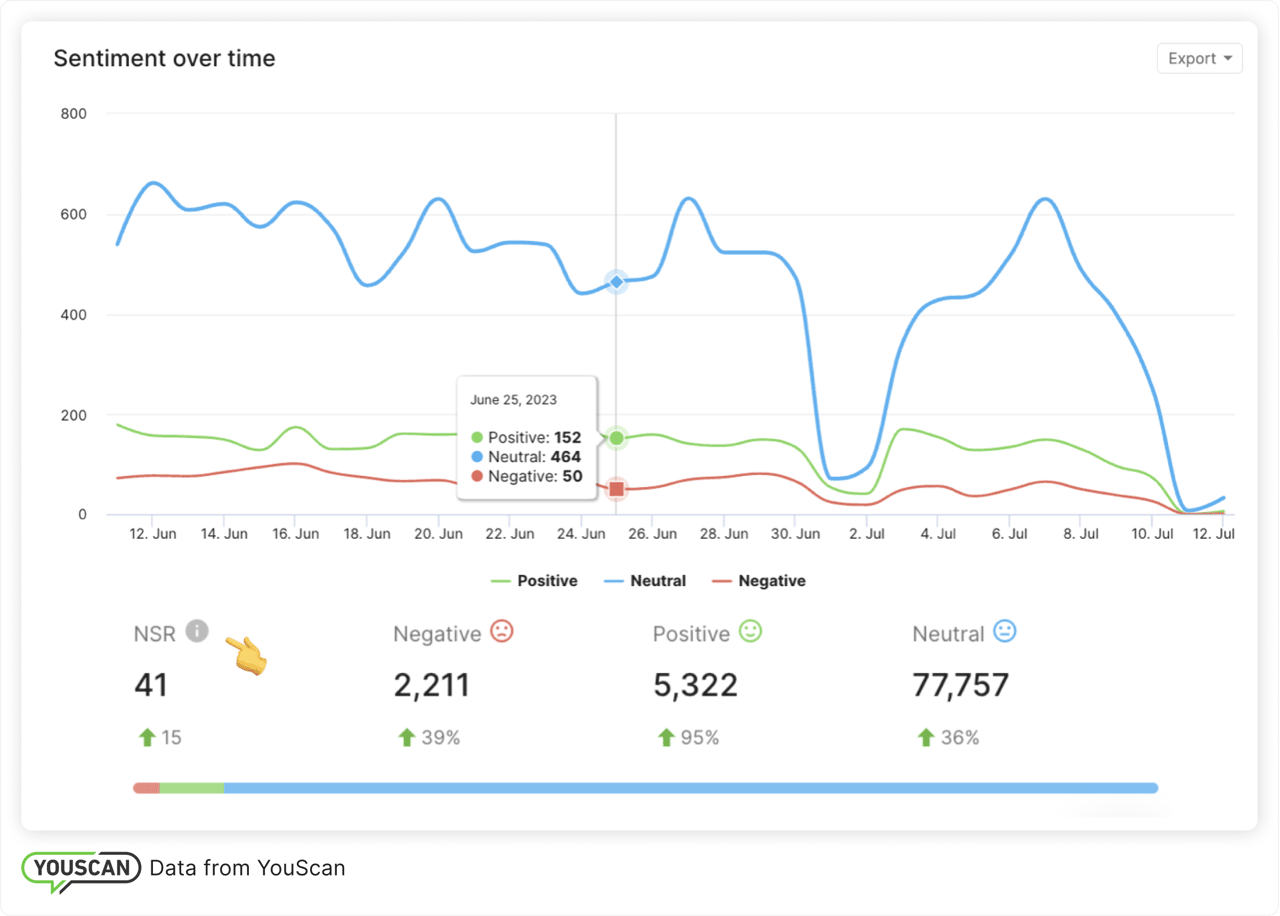The height and width of the screenshot is (916, 1280).
Task: Open the Export dropdown
Action: (1199, 58)
